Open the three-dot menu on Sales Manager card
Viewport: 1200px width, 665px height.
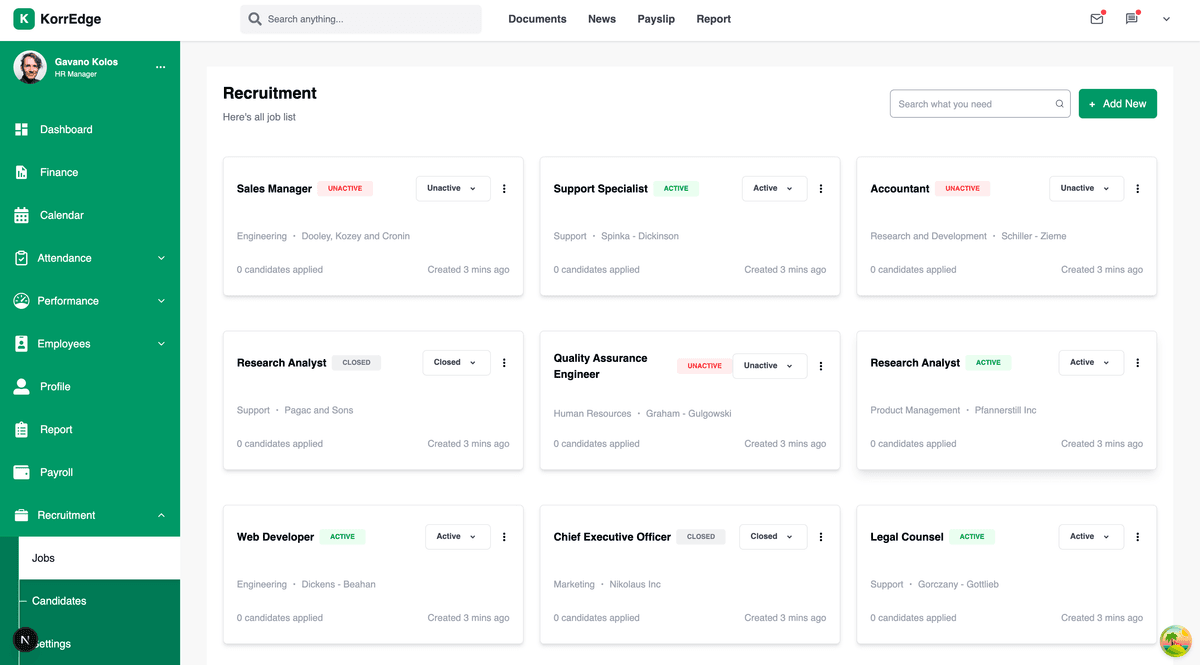[504, 188]
